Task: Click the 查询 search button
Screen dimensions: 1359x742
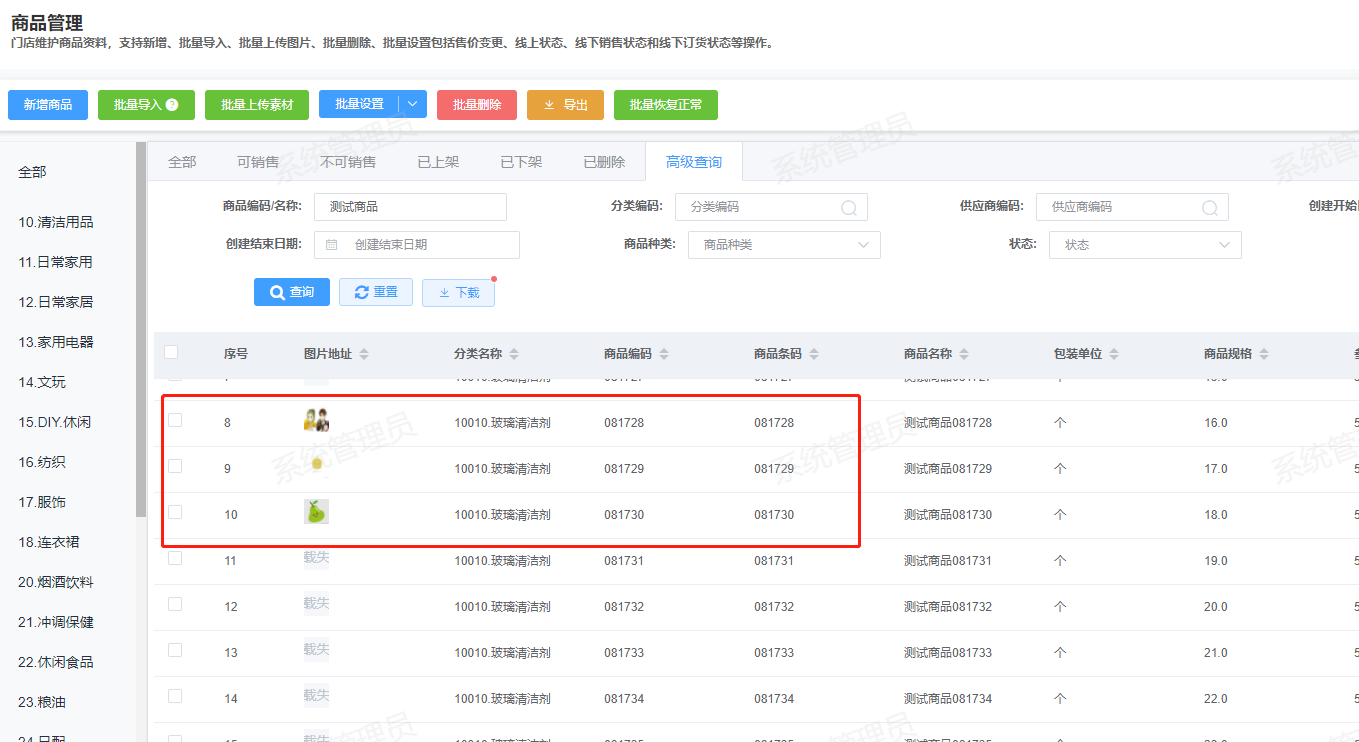Action: pos(292,292)
